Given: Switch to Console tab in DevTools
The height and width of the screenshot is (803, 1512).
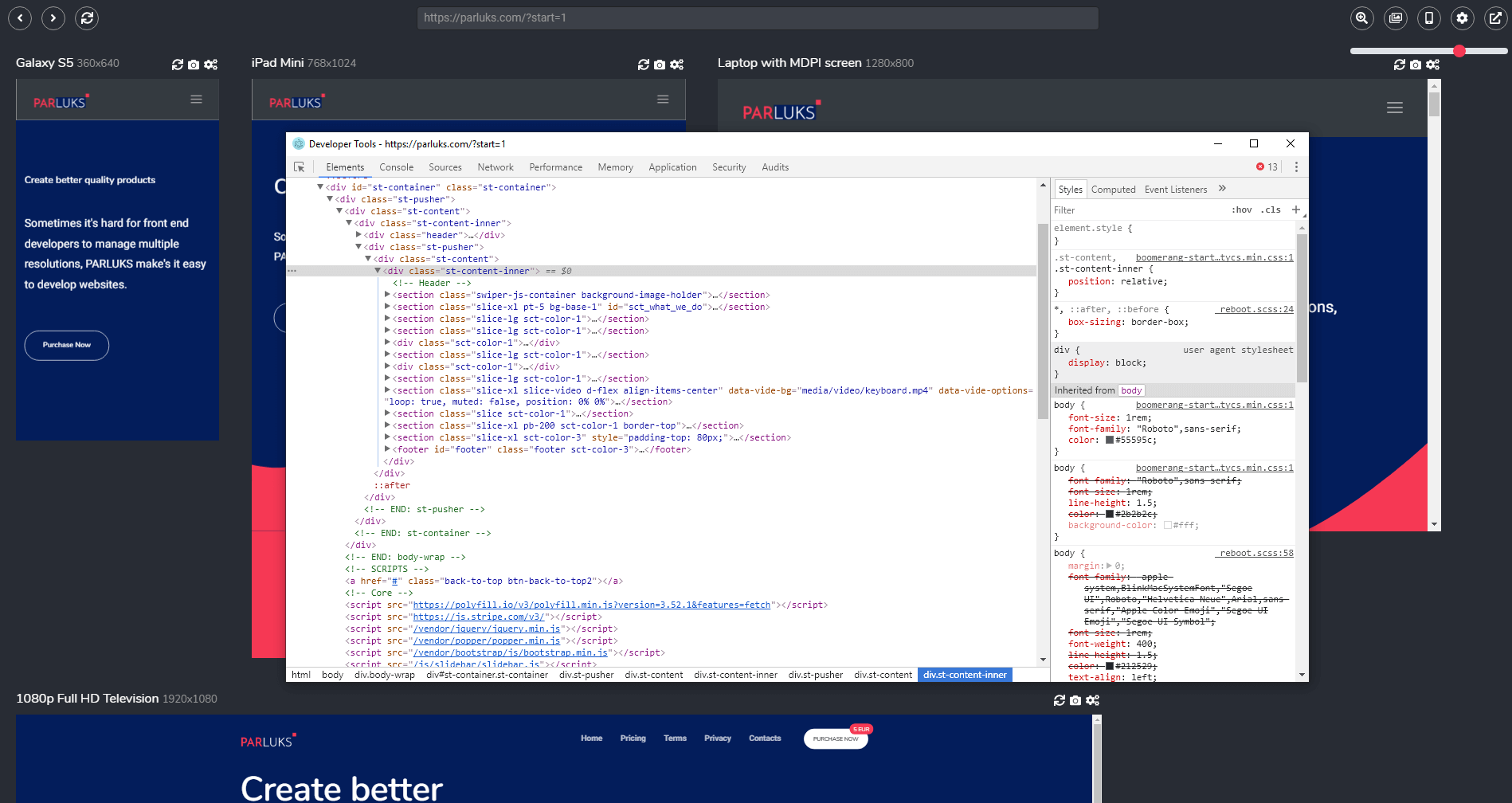Looking at the screenshot, I should point(396,167).
